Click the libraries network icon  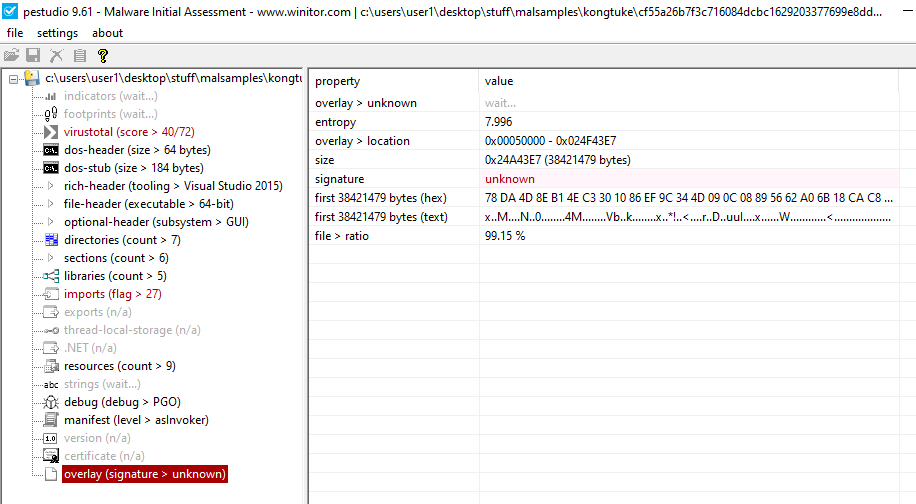51,276
